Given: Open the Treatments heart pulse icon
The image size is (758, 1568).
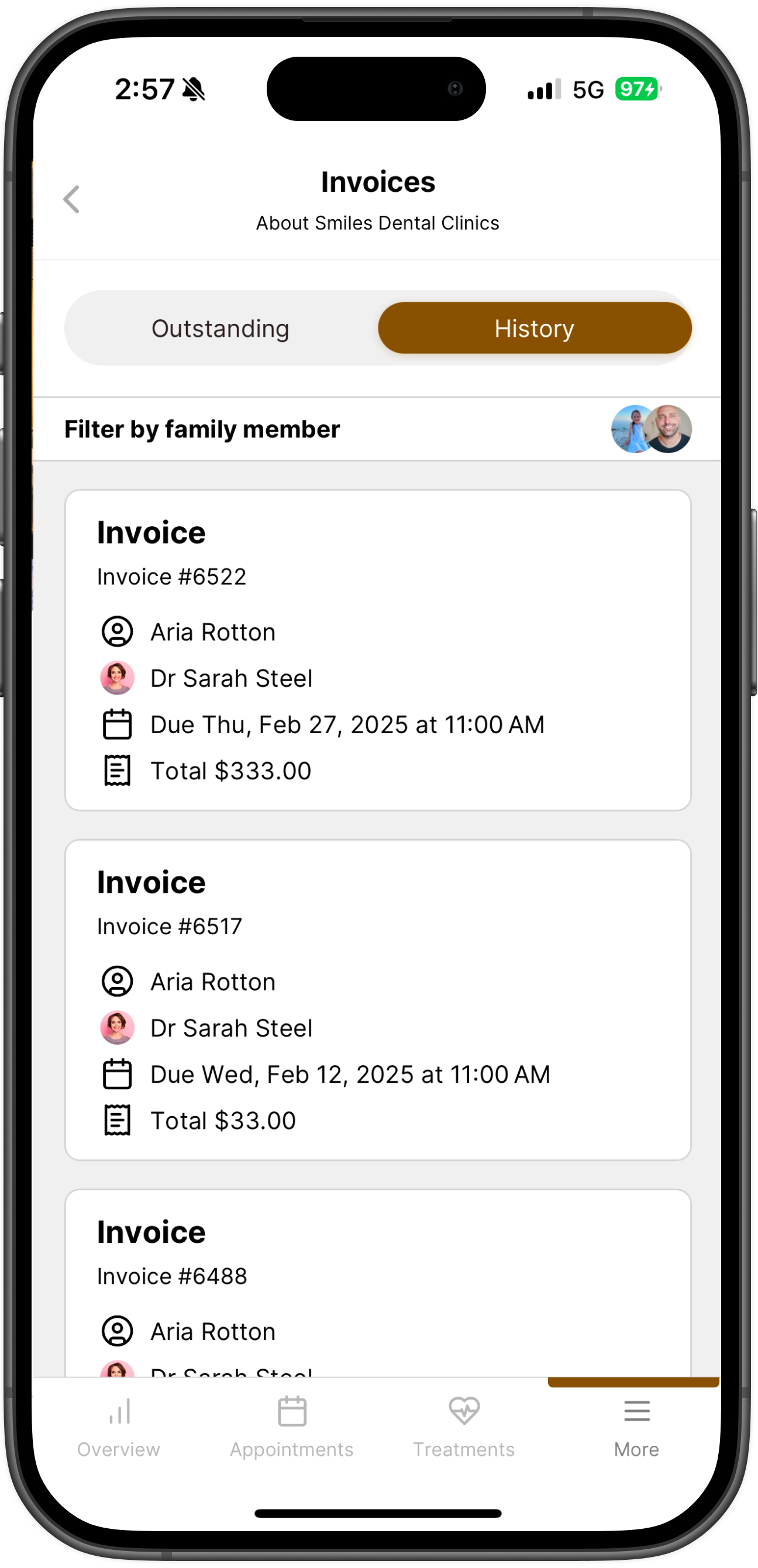Looking at the screenshot, I should [x=464, y=1411].
